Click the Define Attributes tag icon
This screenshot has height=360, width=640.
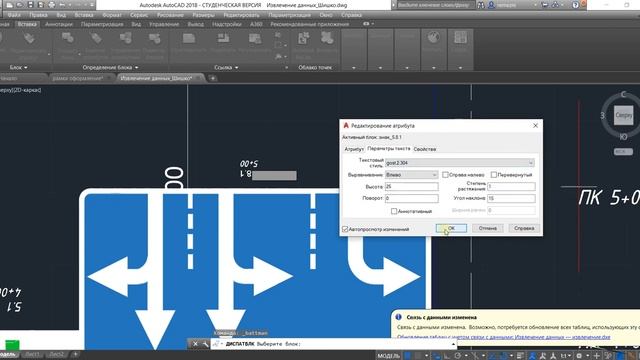(x=96, y=39)
